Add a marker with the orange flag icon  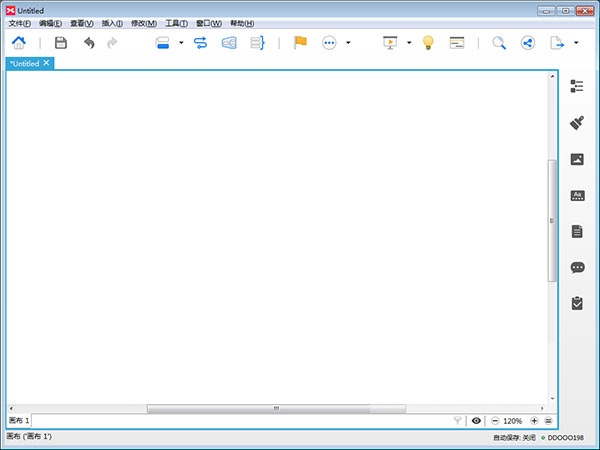click(x=300, y=43)
